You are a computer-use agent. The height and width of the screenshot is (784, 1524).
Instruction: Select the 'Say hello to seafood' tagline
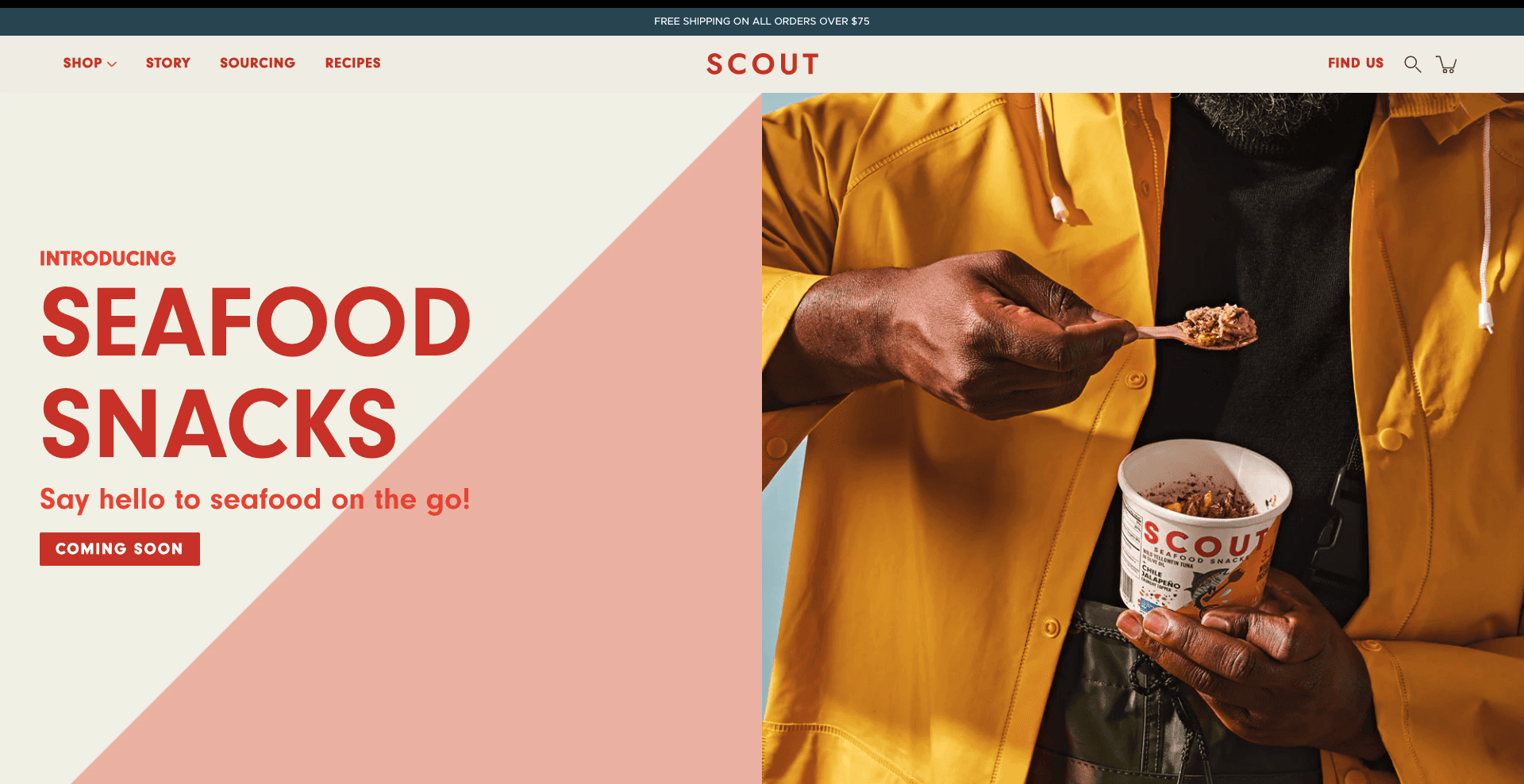tap(255, 500)
